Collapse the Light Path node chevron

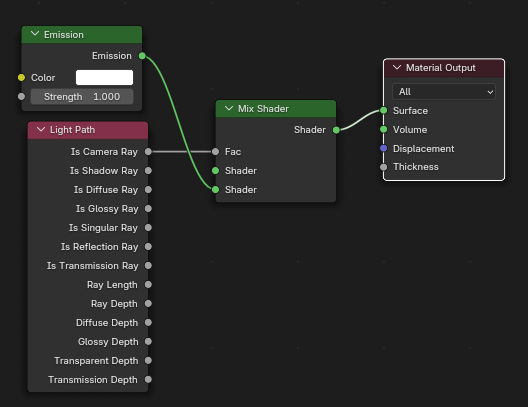pyautogui.click(x=41, y=129)
